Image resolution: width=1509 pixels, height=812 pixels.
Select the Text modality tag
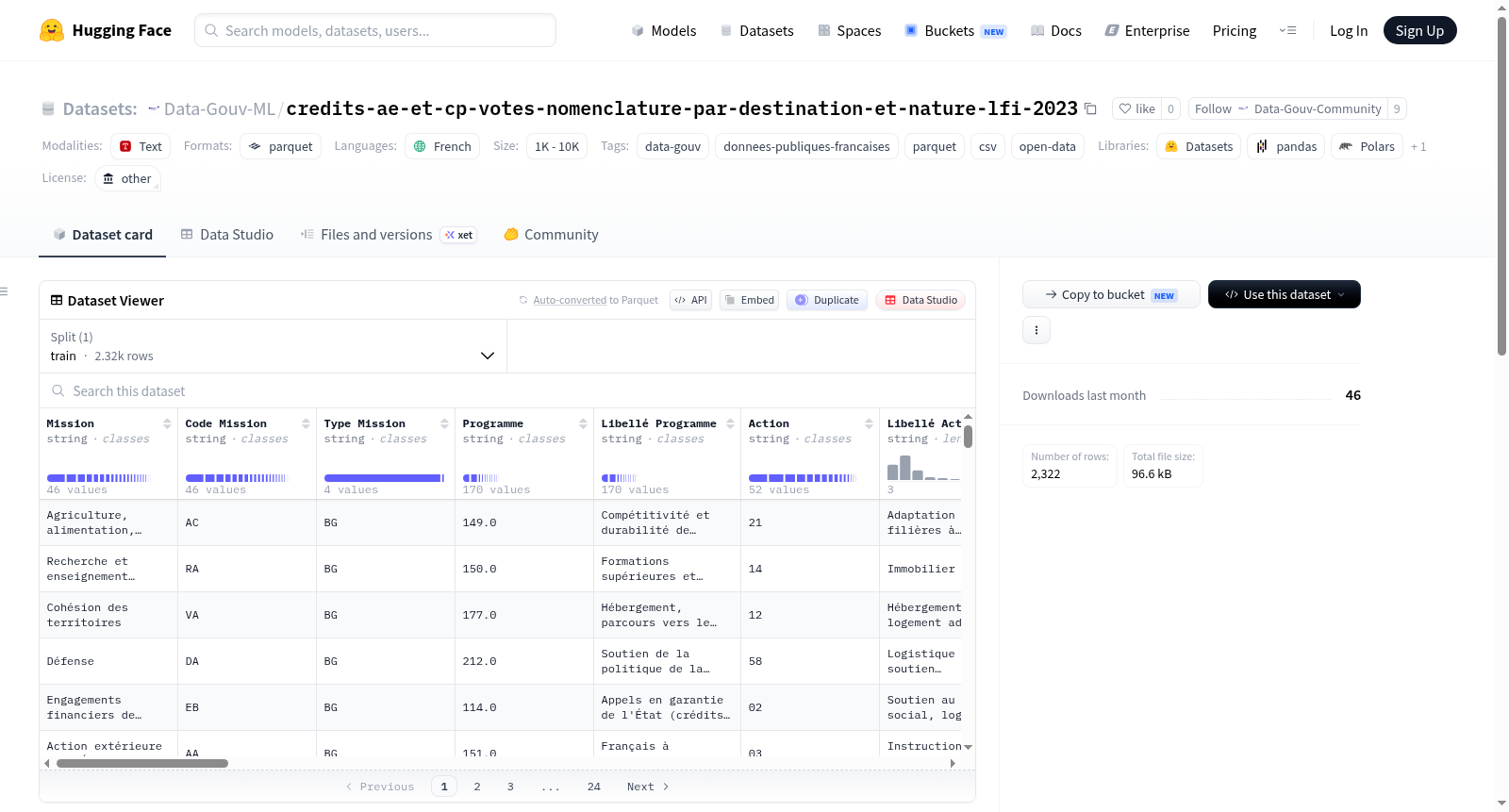[141, 146]
